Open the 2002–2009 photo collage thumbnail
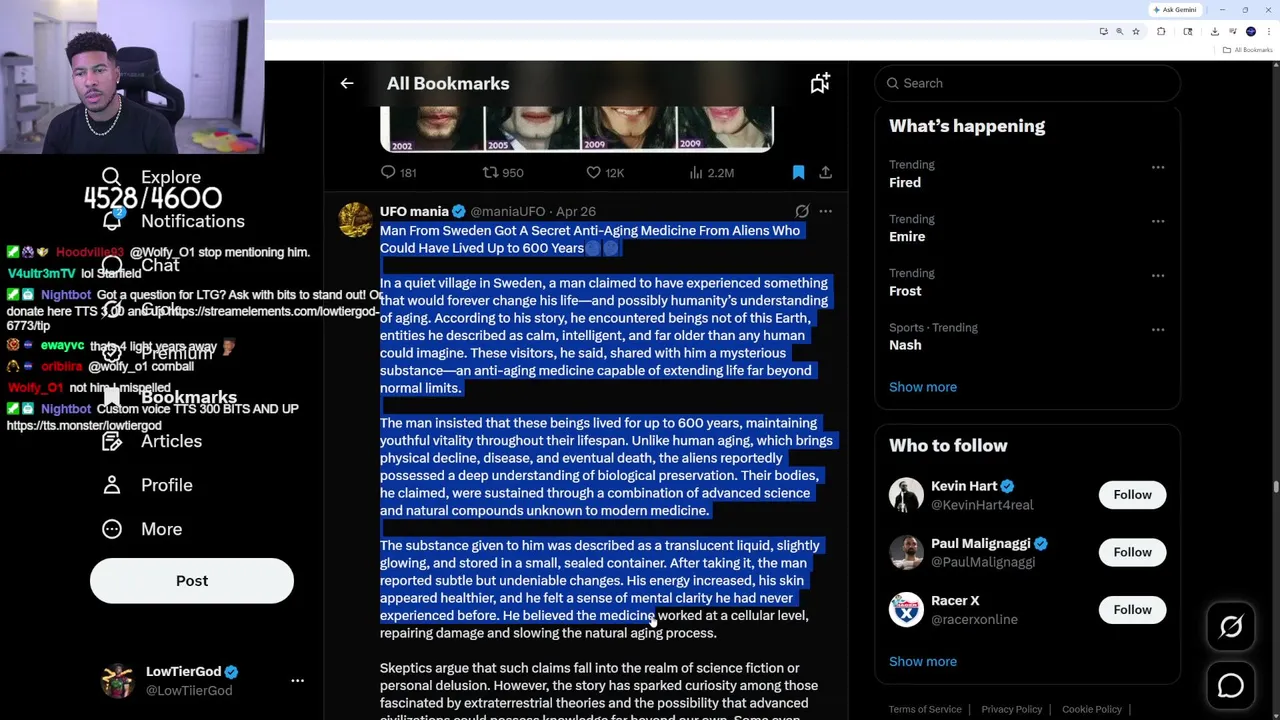Image resolution: width=1280 pixels, height=720 pixels. pos(577,128)
